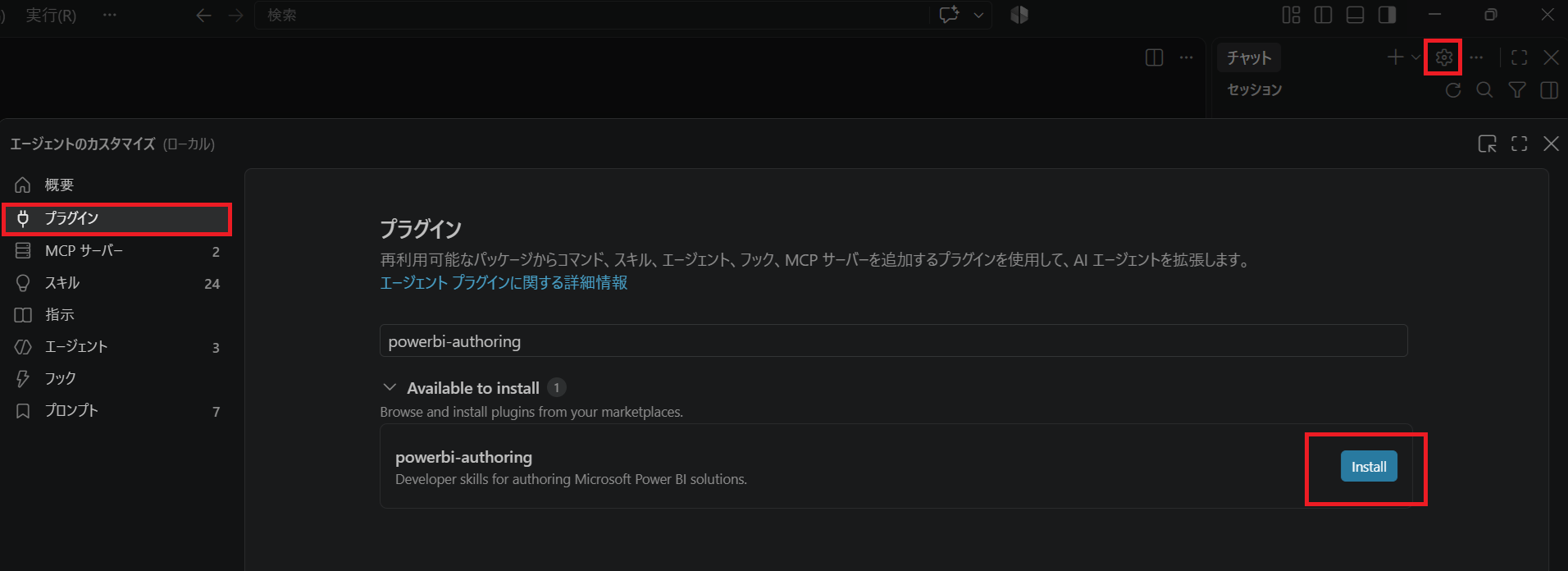
Task: Expand the new chat dropdown chevron
Action: tap(1415, 57)
